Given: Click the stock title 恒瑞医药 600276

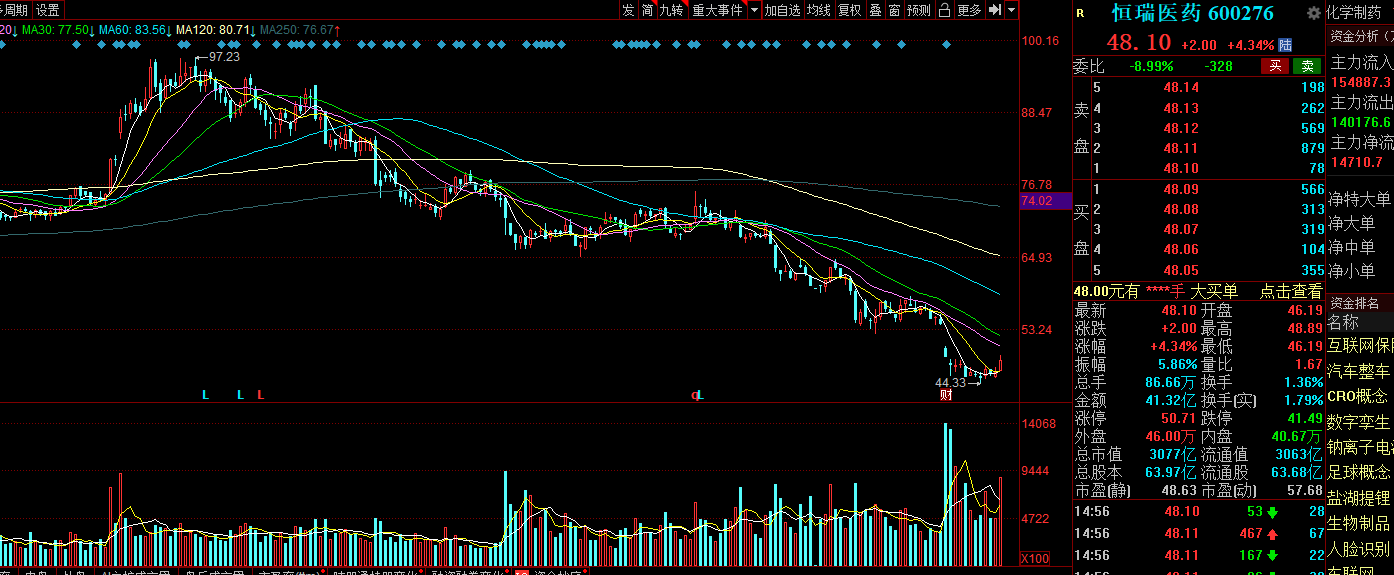Looking at the screenshot, I should tap(1193, 13).
